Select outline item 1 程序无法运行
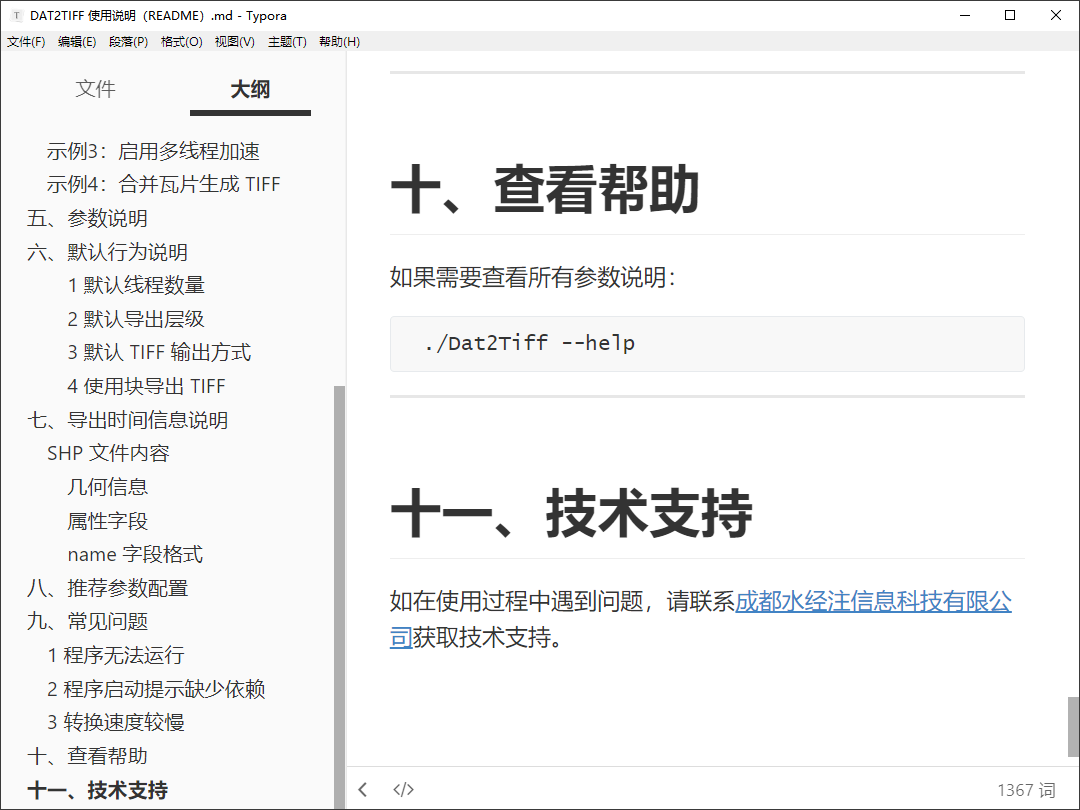The width and height of the screenshot is (1080, 810). pyautogui.click(x=116, y=655)
